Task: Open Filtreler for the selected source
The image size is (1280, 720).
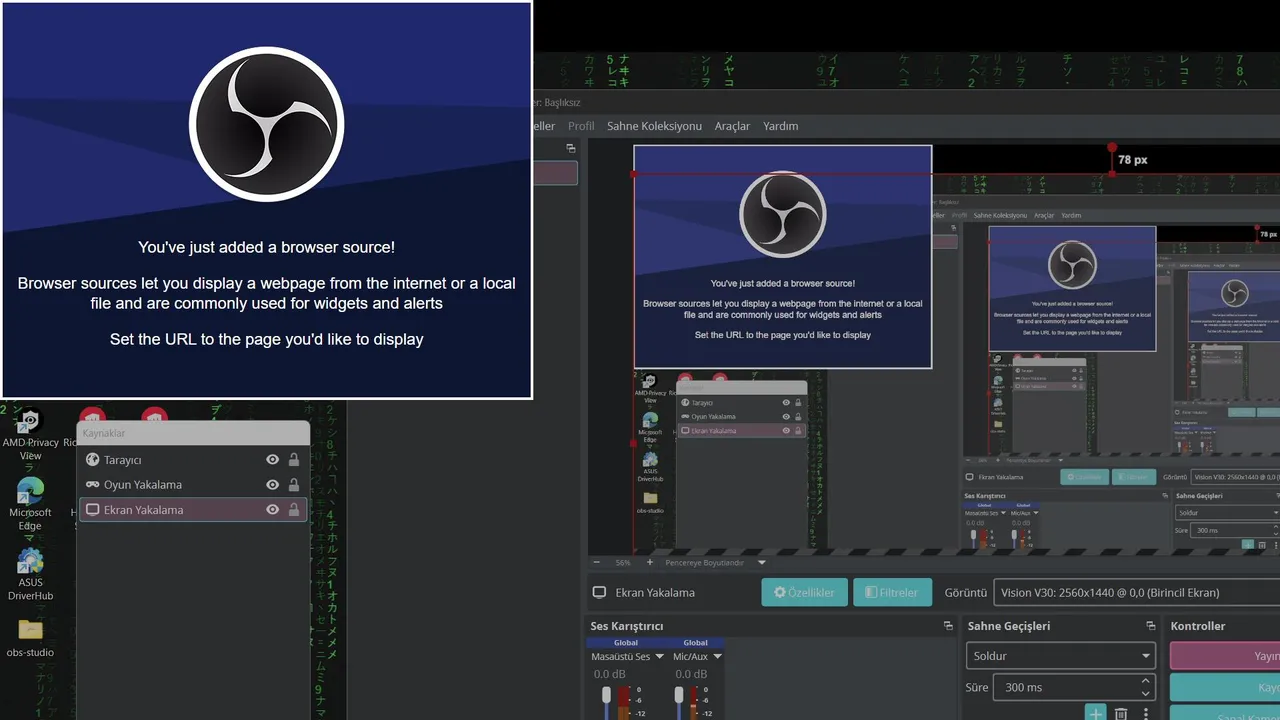Action: 892,592
